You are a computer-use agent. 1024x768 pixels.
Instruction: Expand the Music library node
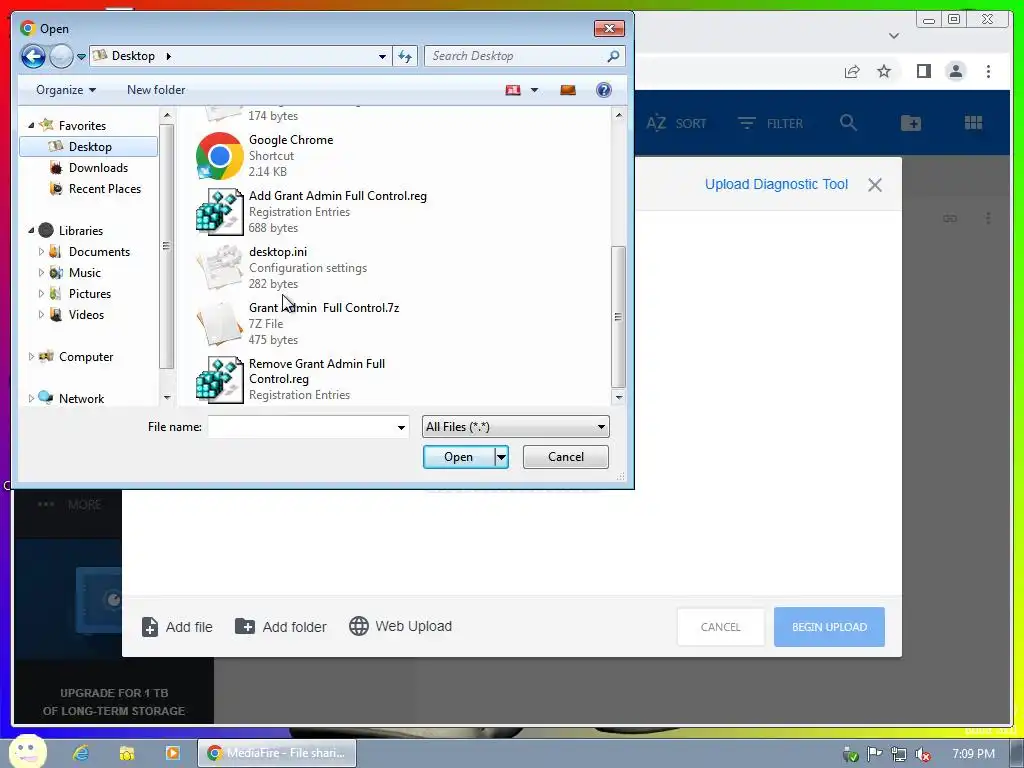click(x=41, y=272)
